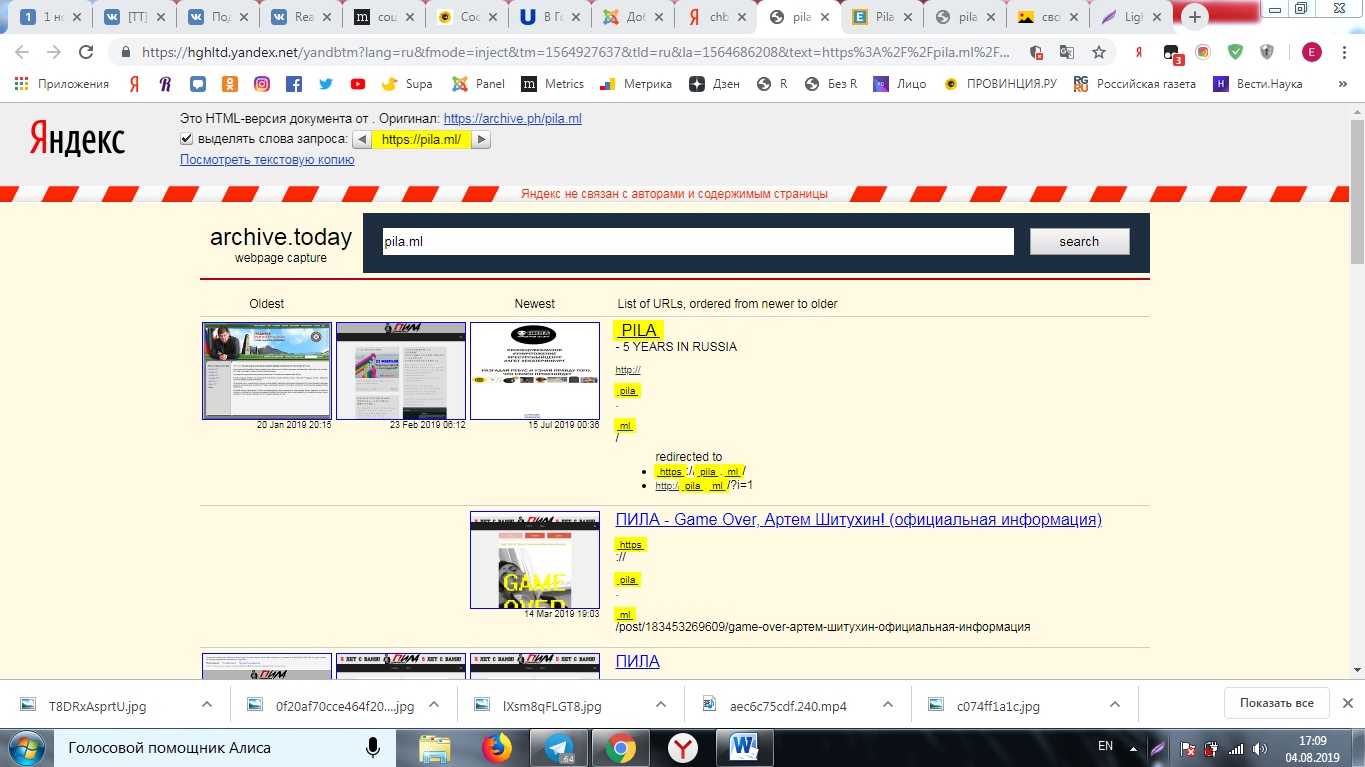Screen dimensions: 1365x767
Task: Switch to the 'Pila' tab with E icon
Action: click(x=883, y=17)
